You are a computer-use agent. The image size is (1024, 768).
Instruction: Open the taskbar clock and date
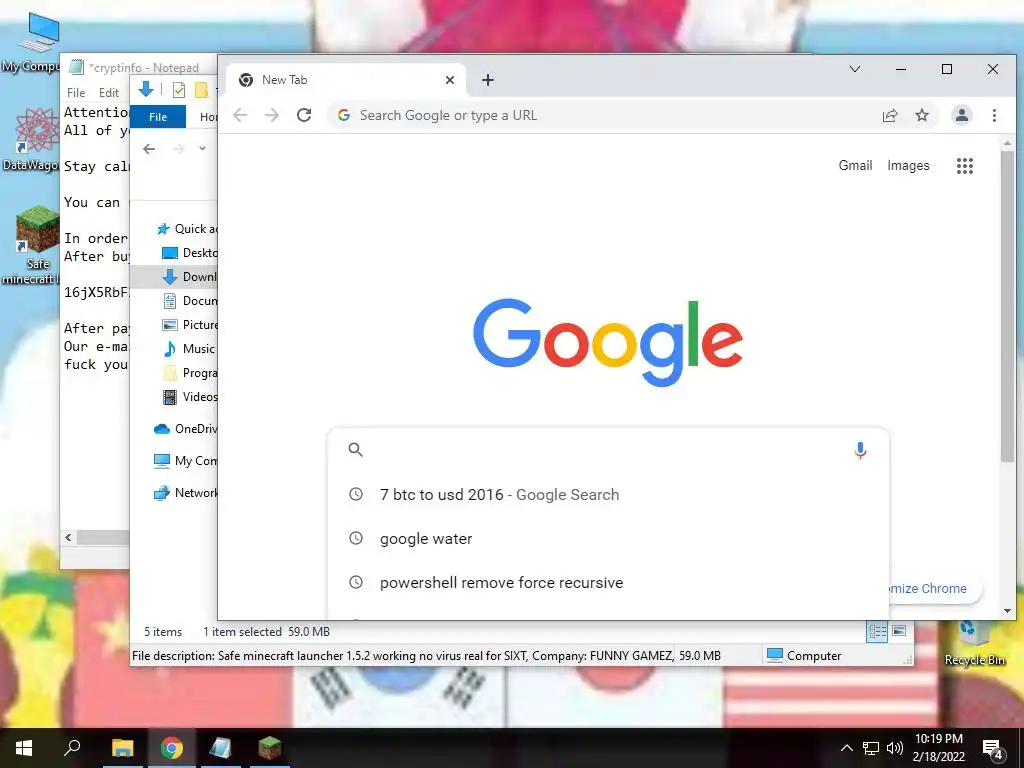[938, 748]
